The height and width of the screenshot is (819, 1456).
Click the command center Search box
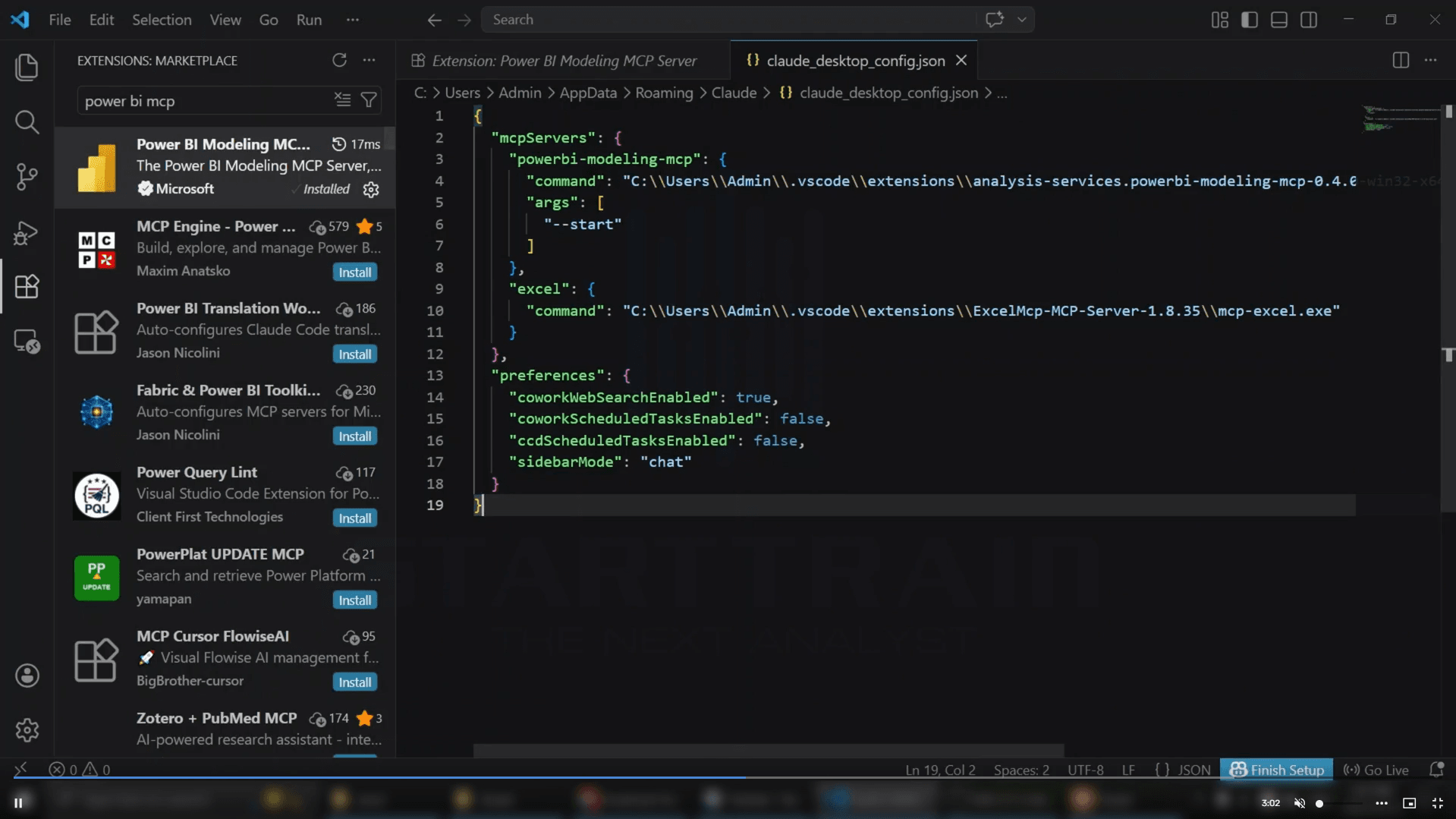[728, 20]
